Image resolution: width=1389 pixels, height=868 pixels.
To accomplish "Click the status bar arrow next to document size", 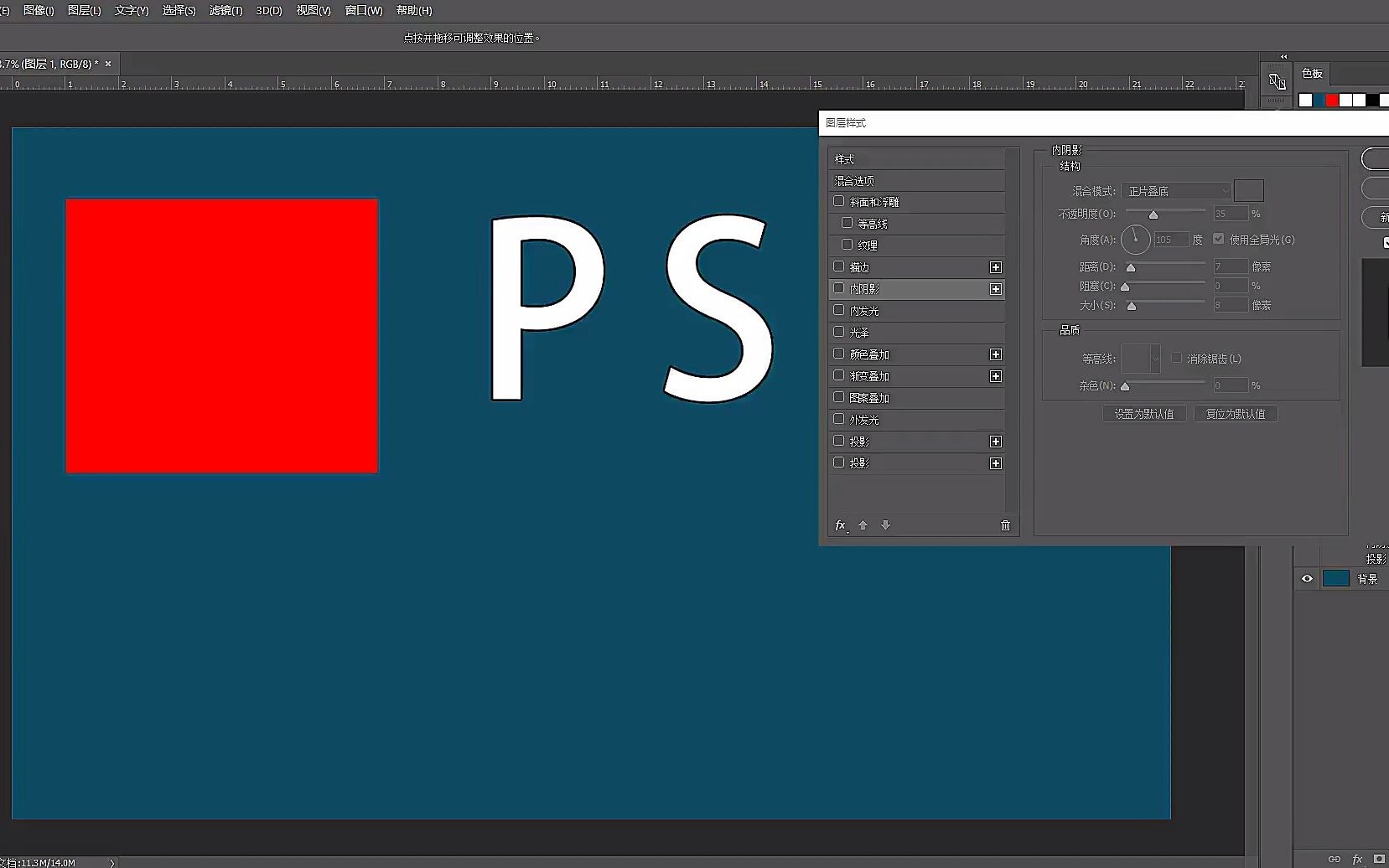I will [111, 863].
